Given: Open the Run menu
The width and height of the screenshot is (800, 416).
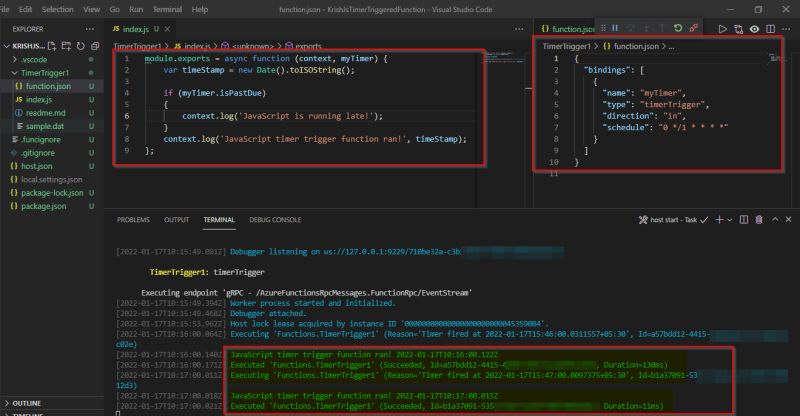Looking at the screenshot, I should [x=136, y=9].
